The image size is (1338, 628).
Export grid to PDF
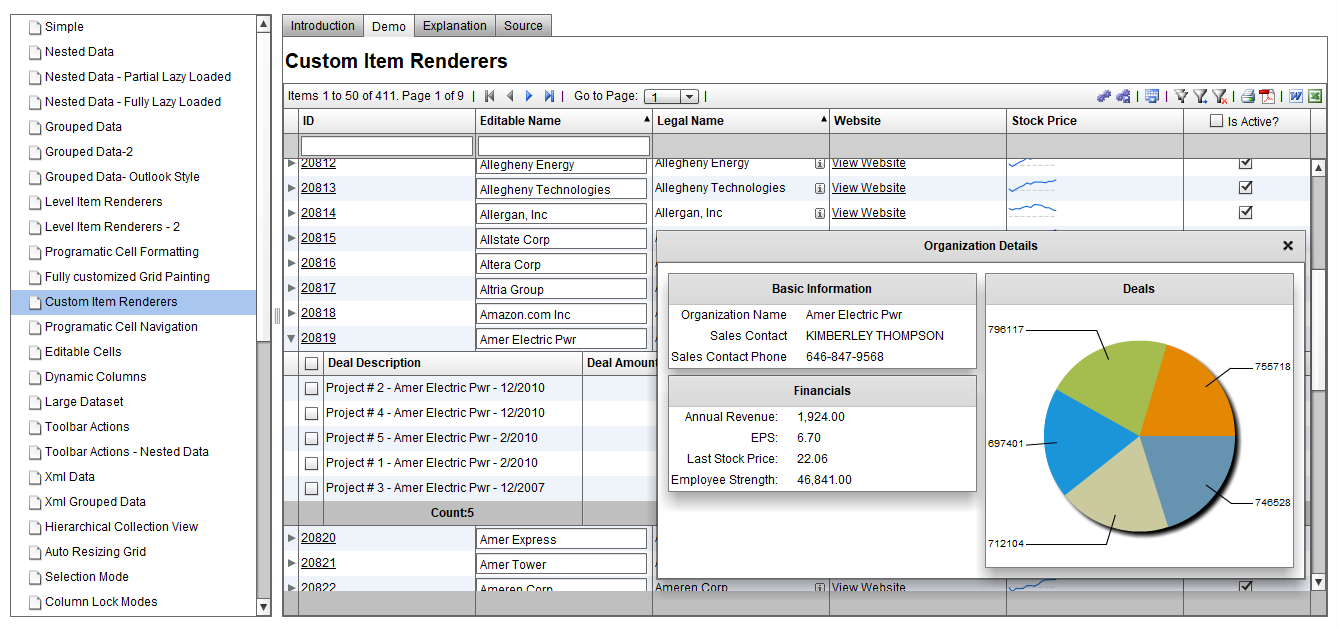(x=1266, y=96)
